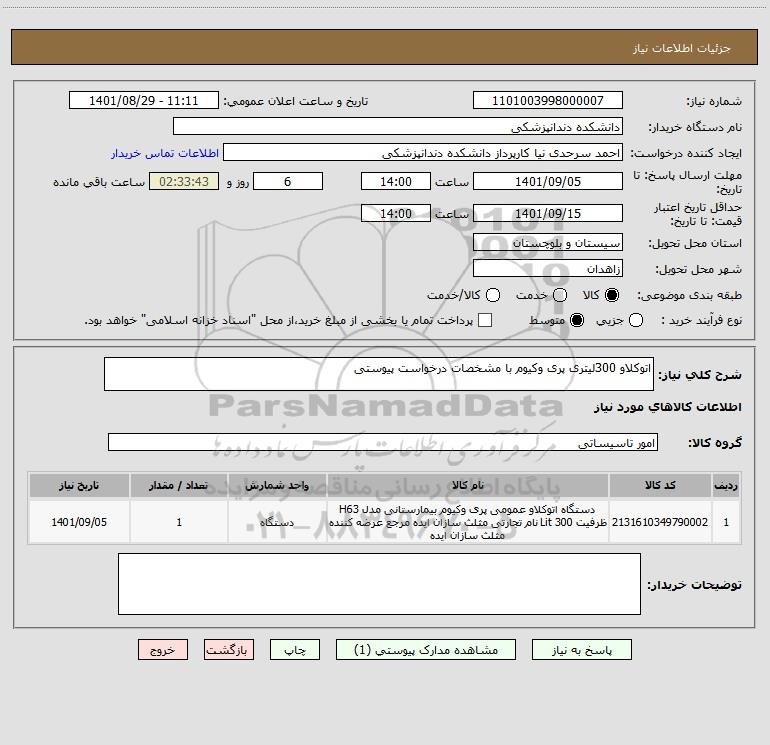Click the نام کالا column header
The height and width of the screenshot is (745, 770).
[468, 486]
